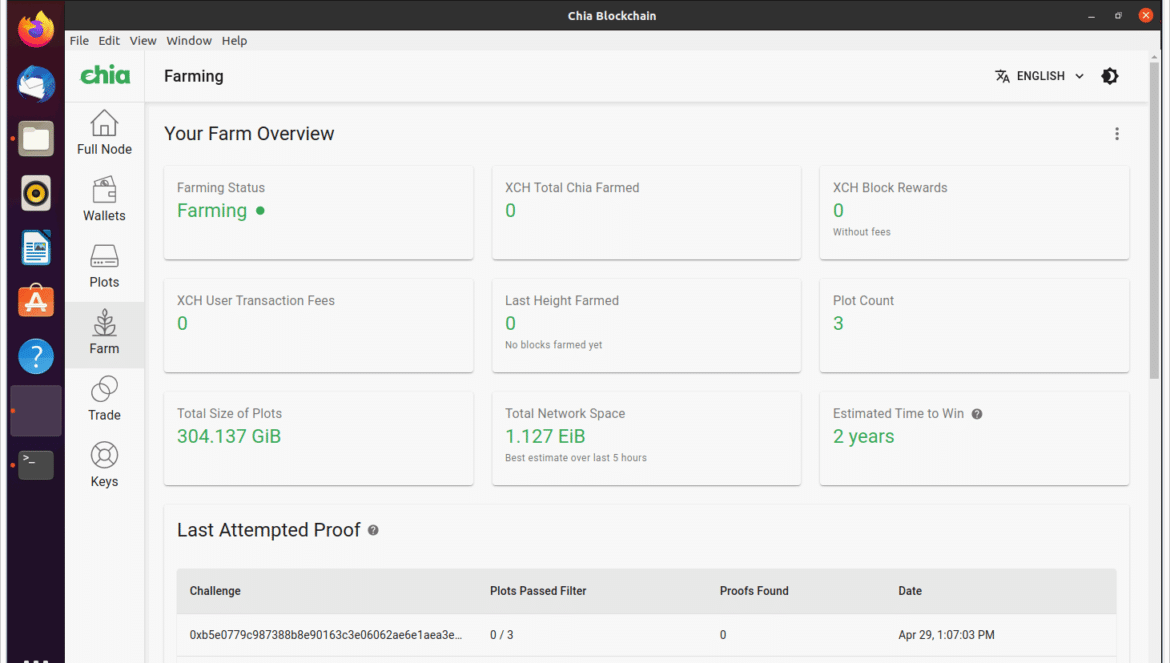Click the 0 / 3 plots passed cell
Screen dimensions: 1170x663
501,635
